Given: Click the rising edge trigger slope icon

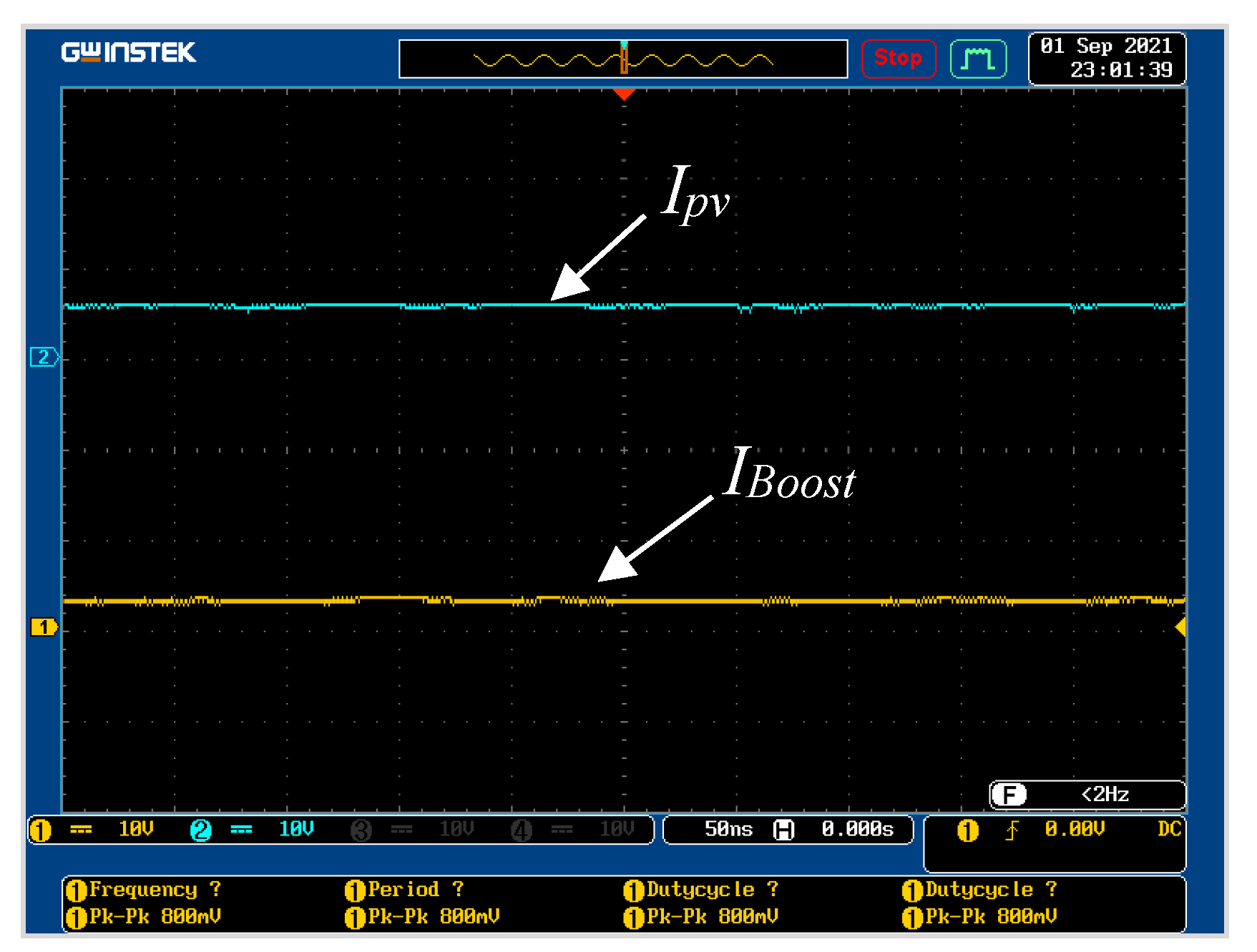Looking at the screenshot, I should [1012, 830].
